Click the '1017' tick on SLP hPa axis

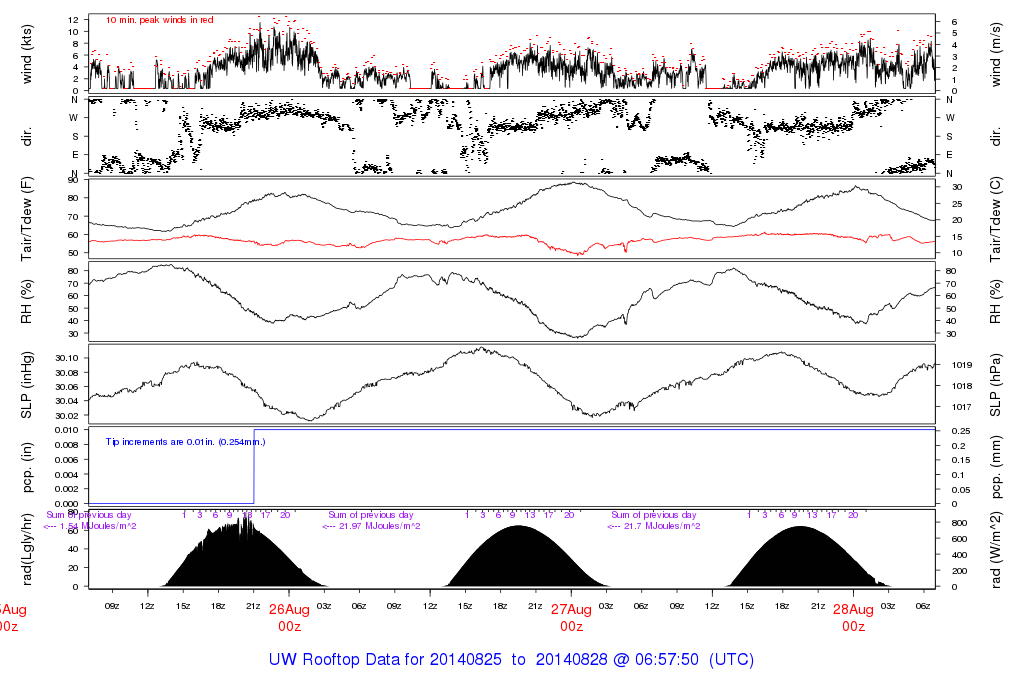click(962, 407)
